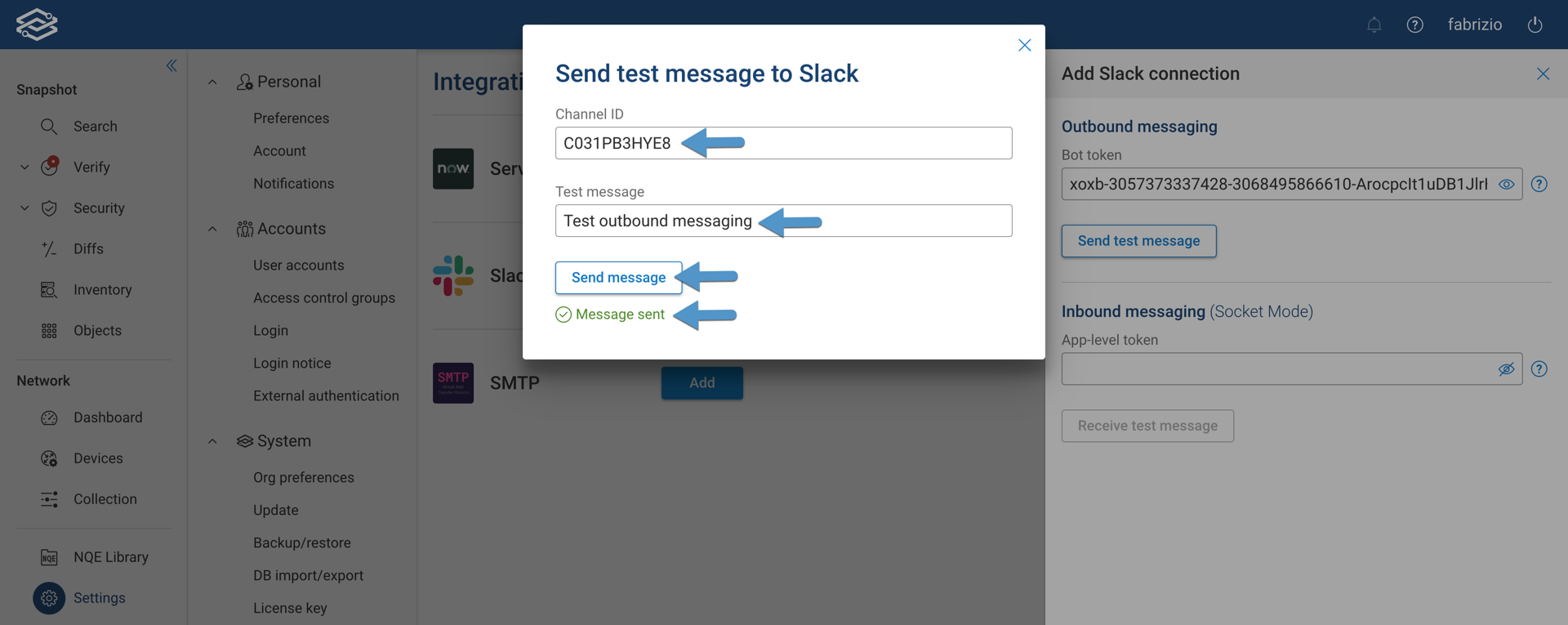Collapse the Accounts section chevron
Screen dimensions: 1568x625
(212, 228)
